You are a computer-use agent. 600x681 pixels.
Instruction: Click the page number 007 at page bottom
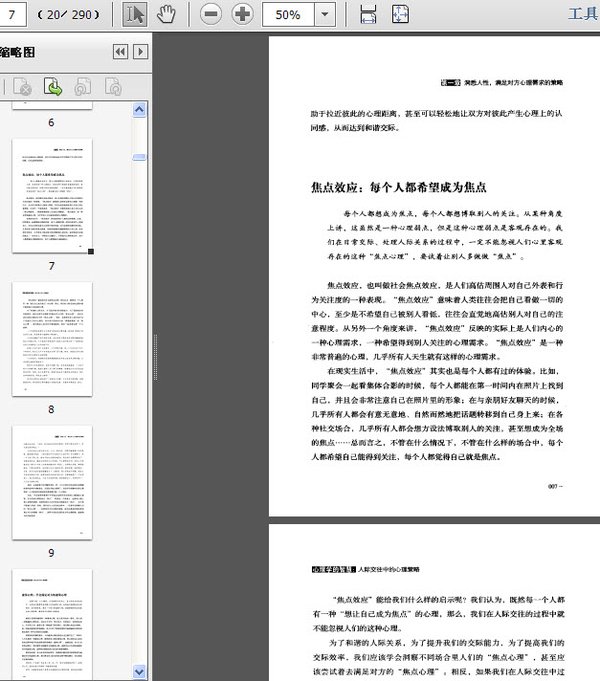pos(554,486)
